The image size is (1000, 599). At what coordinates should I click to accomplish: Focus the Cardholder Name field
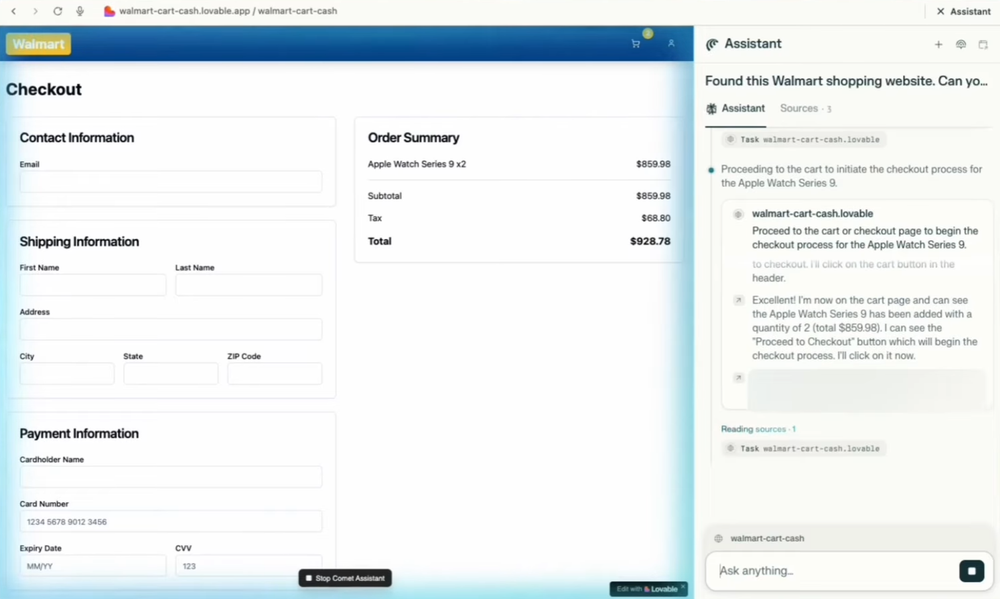[x=171, y=477]
